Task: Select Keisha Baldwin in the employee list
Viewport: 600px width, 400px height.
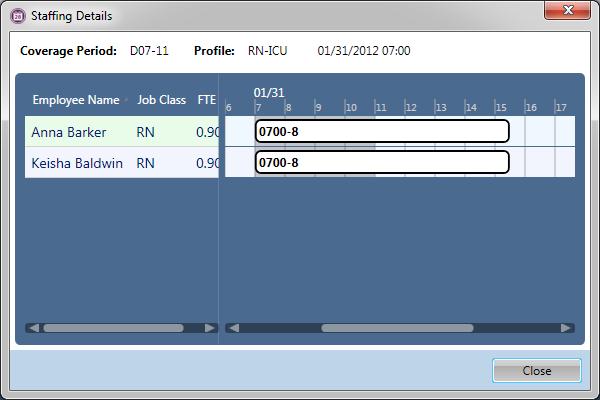Action: click(77, 162)
